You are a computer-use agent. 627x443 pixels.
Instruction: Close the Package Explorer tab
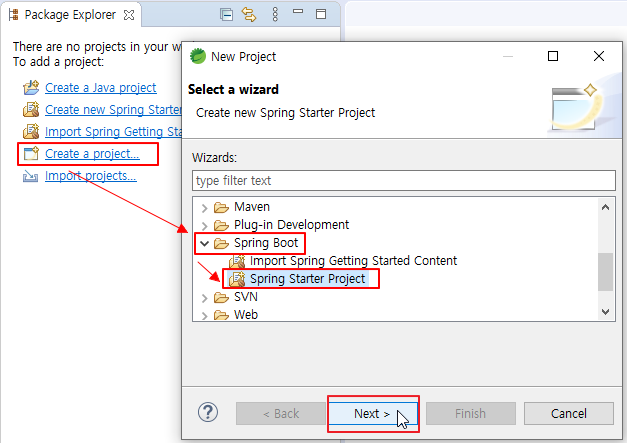[129, 15]
